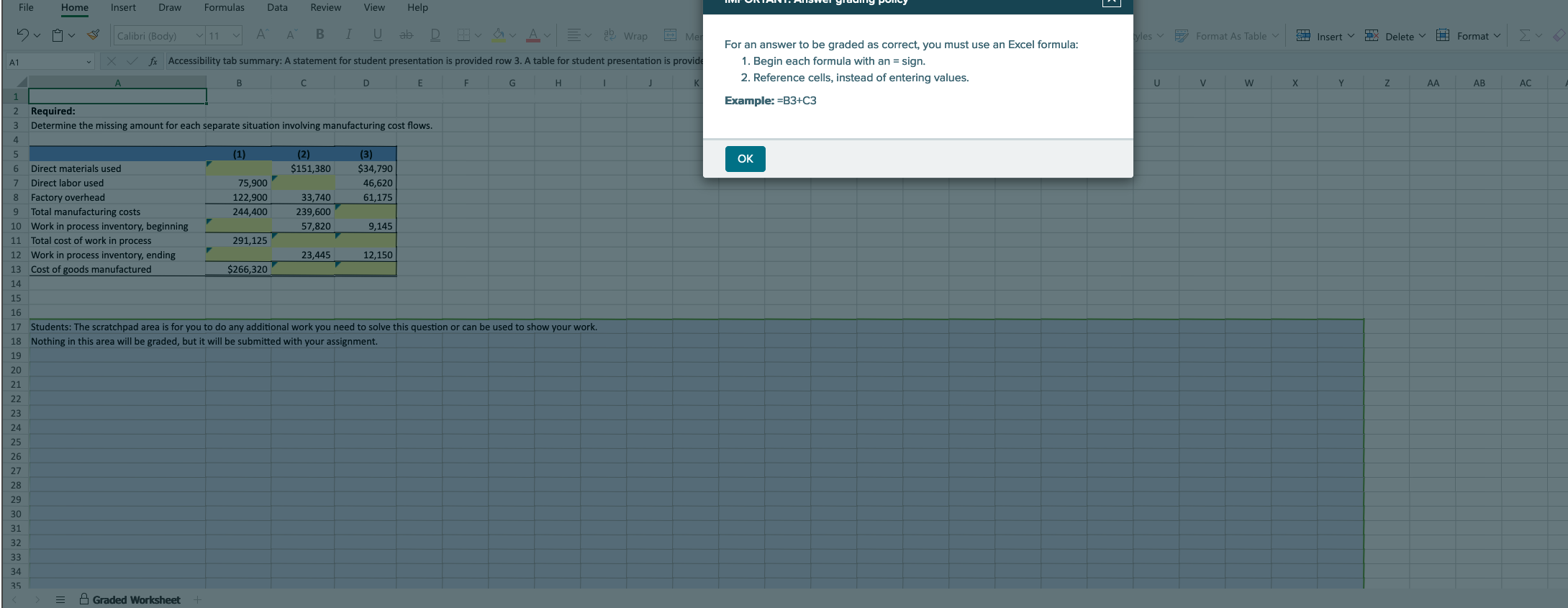The image size is (1568, 608).
Task: Expand the Font Color dropdown arrow
Action: point(547,36)
